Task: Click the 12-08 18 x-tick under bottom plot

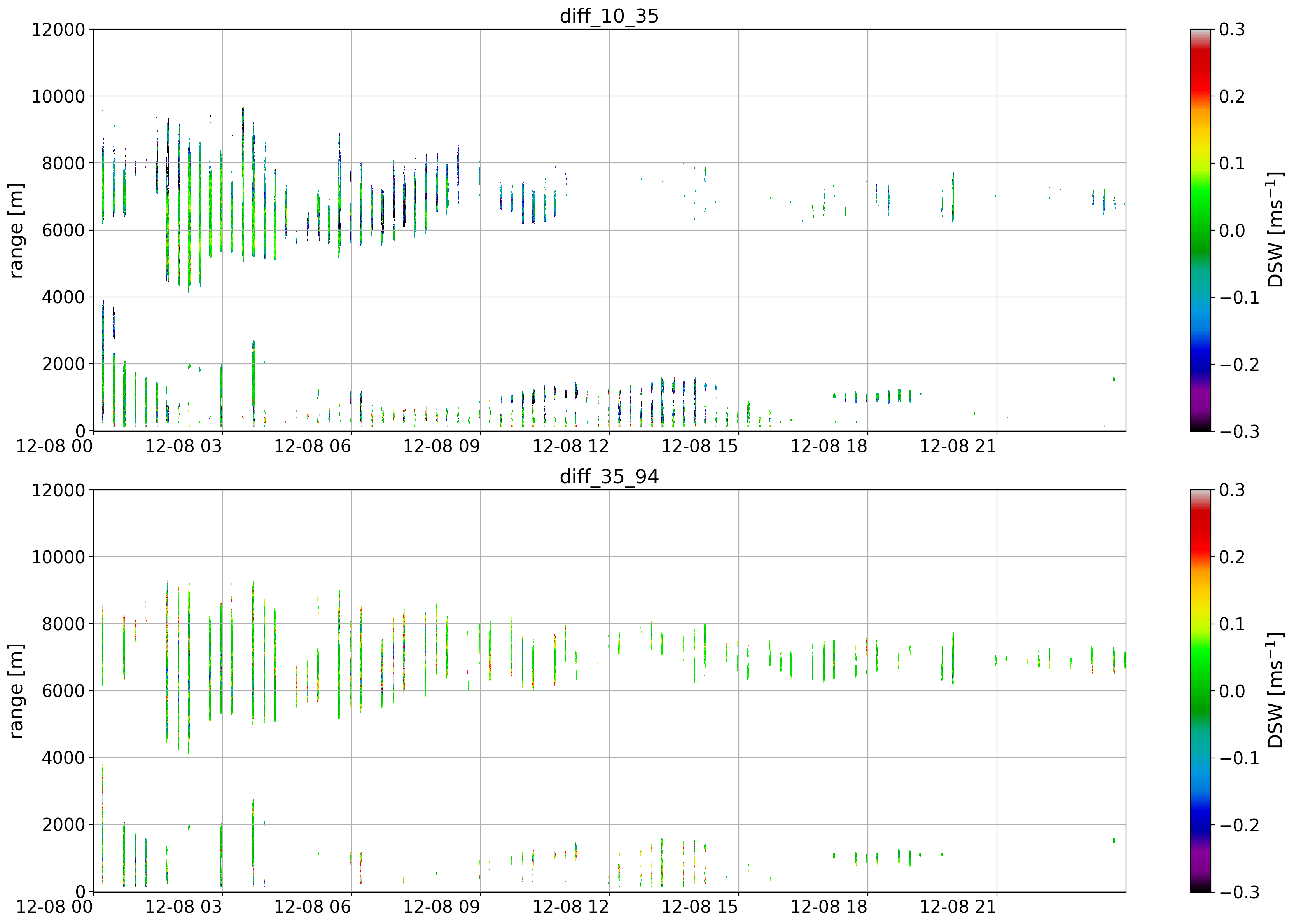Action: (x=829, y=907)
